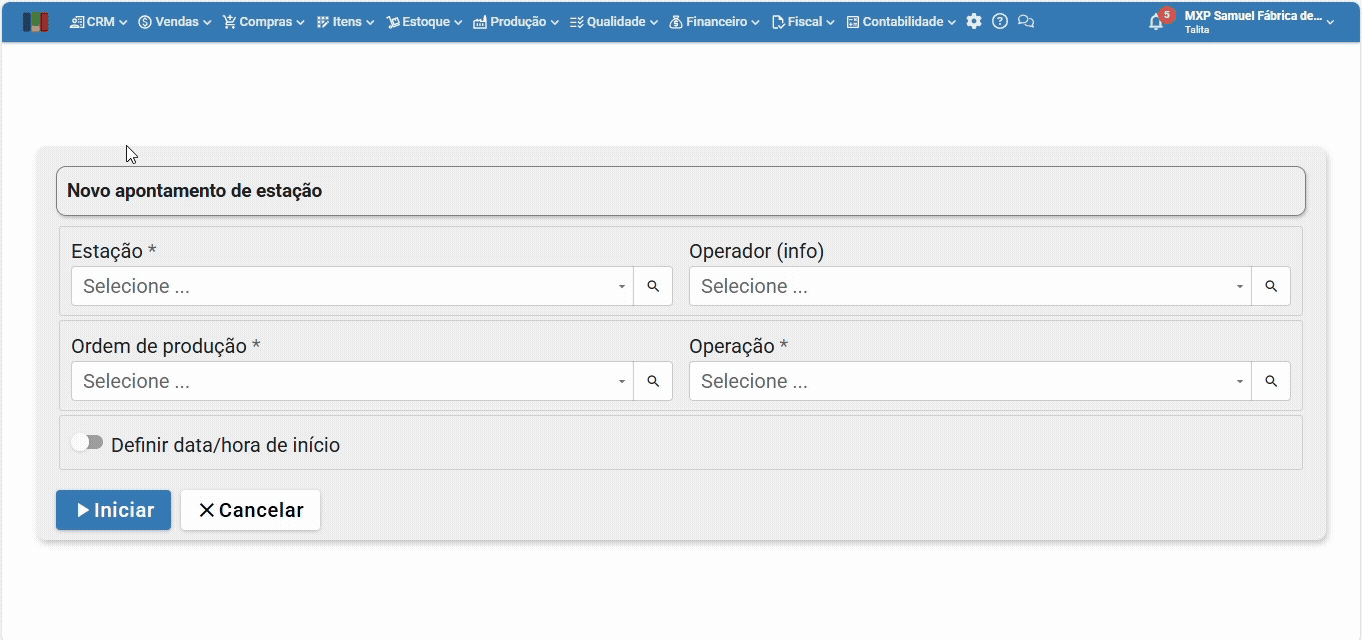1362x640 pixels.
Task: Click the search icon beside Operação field
Action: 1271,381
